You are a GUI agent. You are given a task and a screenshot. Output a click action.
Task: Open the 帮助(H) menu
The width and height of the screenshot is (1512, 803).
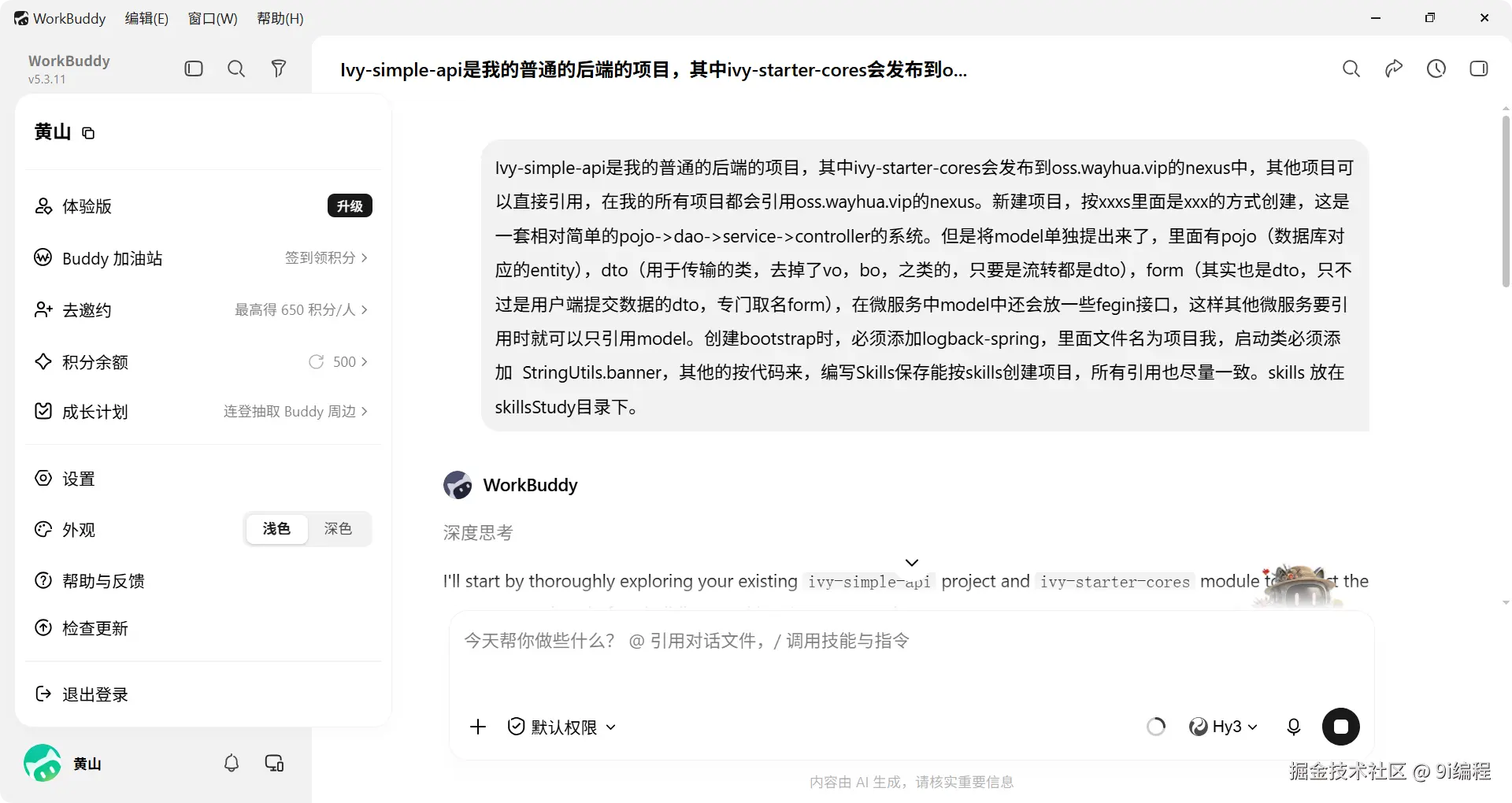pyautogui.click(x=280, y=18)
